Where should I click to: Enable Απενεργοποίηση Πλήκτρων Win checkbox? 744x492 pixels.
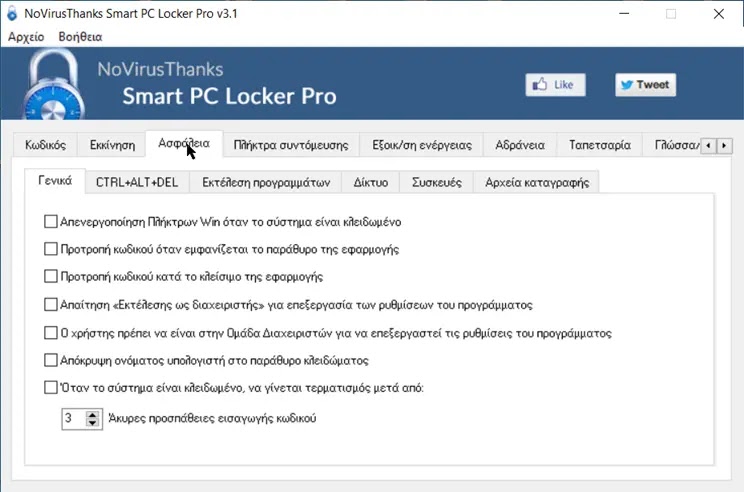click(51, 222)
